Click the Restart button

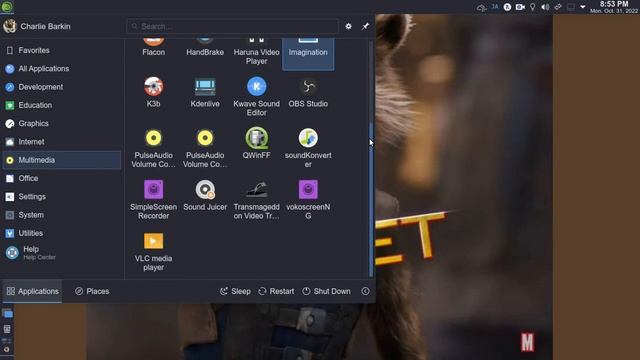pos(276,291)
